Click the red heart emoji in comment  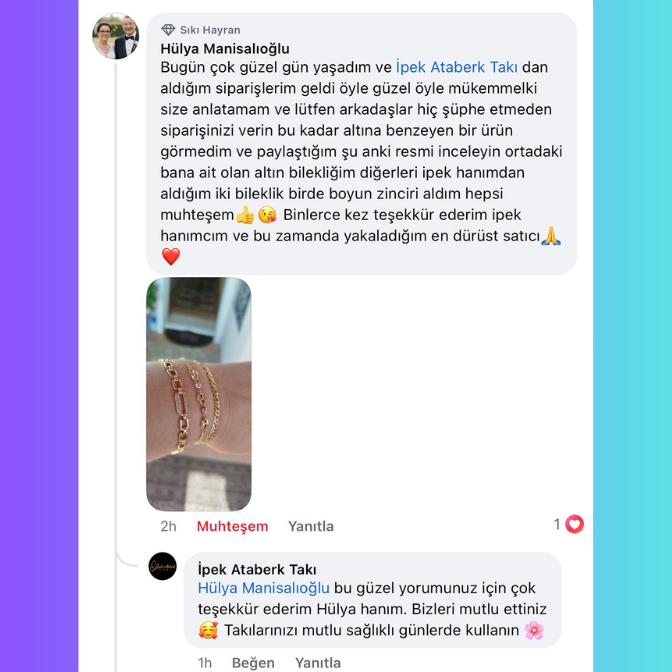[171, 257]
